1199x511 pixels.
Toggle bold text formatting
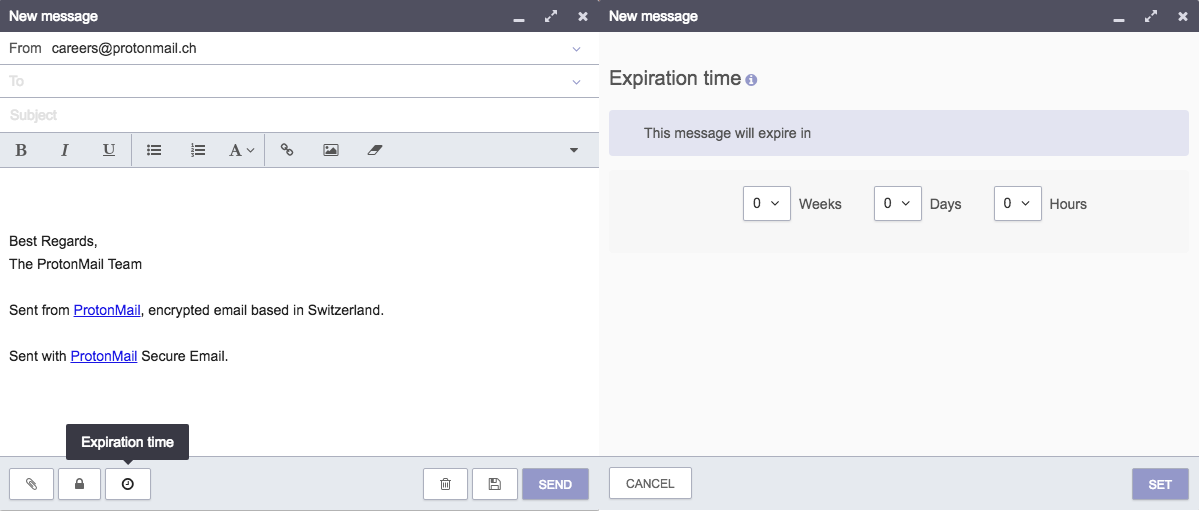point(21,150)
